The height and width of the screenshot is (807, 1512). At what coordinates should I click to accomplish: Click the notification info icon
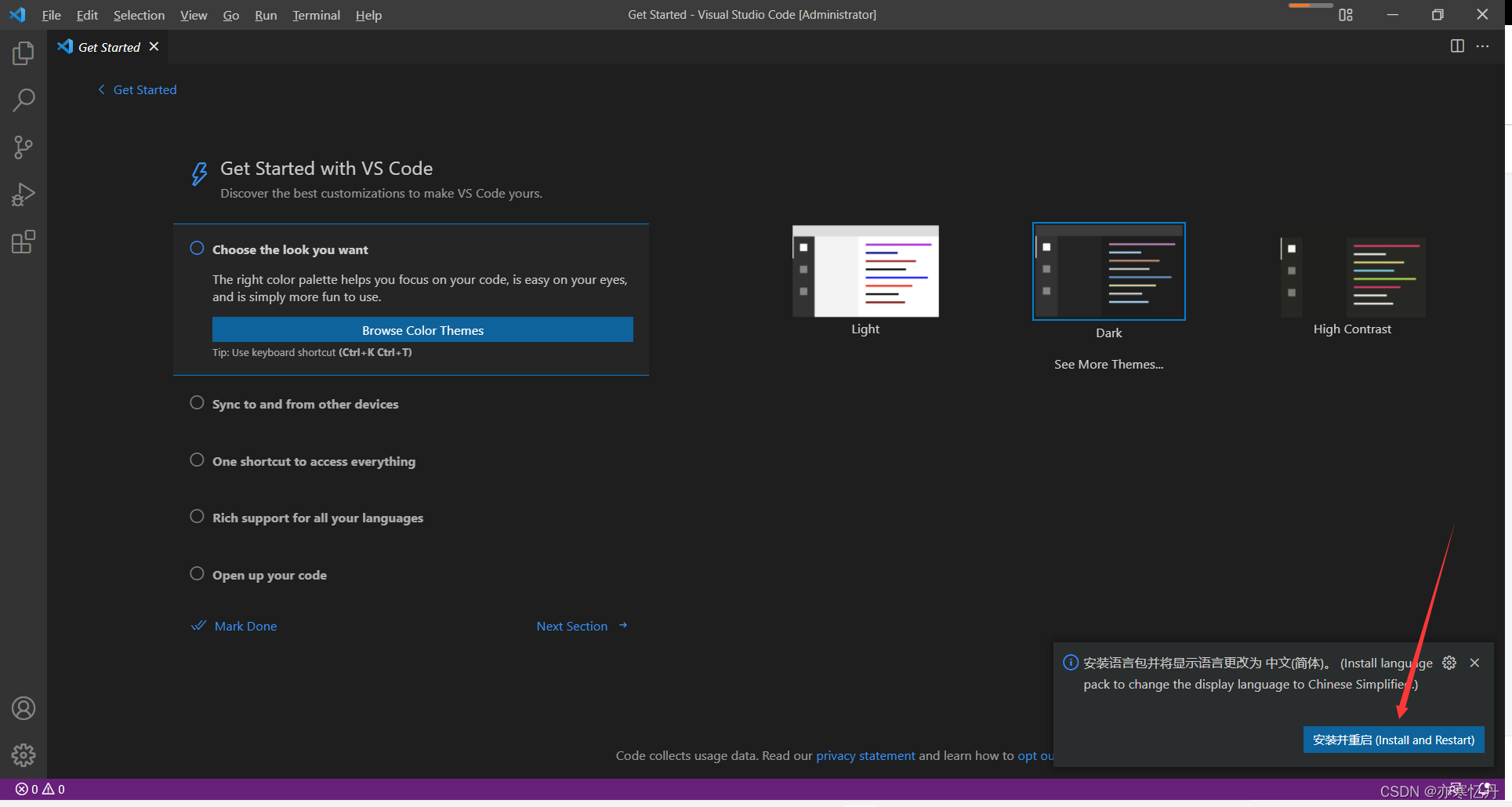pyautogui.click(x=1070, y=663)
